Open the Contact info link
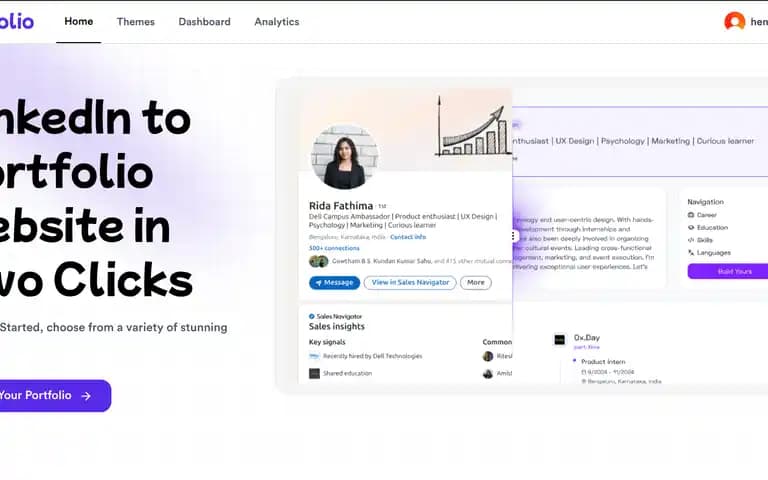This screenshot has height=480, width=768. (x=408, y=237)
